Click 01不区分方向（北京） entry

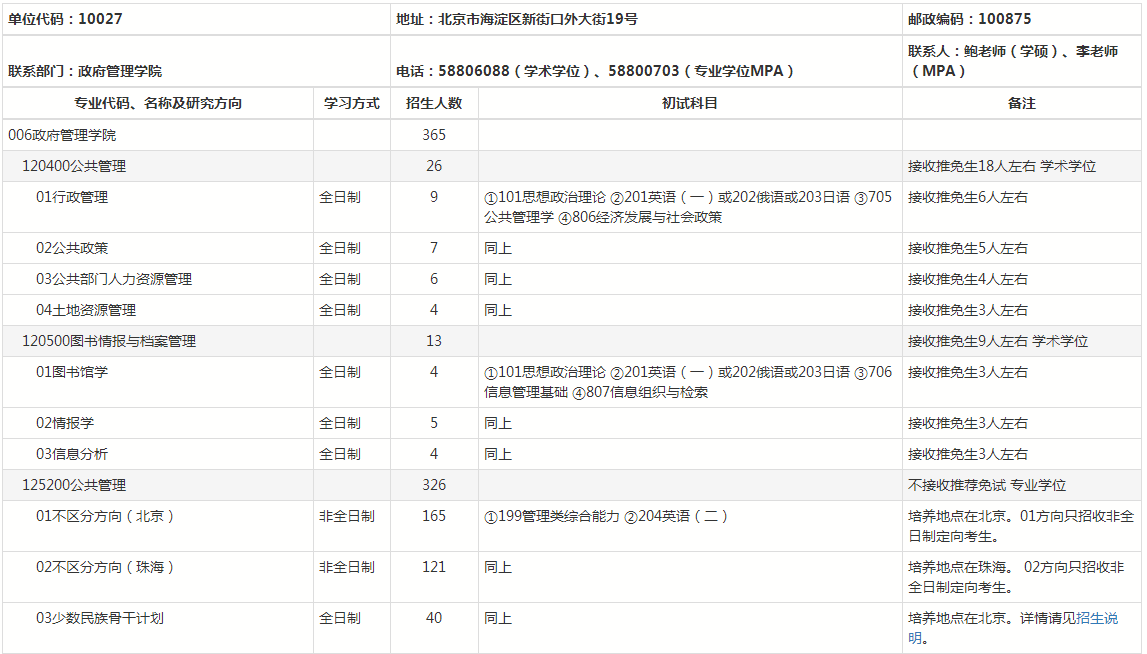(x=106, y=516)
